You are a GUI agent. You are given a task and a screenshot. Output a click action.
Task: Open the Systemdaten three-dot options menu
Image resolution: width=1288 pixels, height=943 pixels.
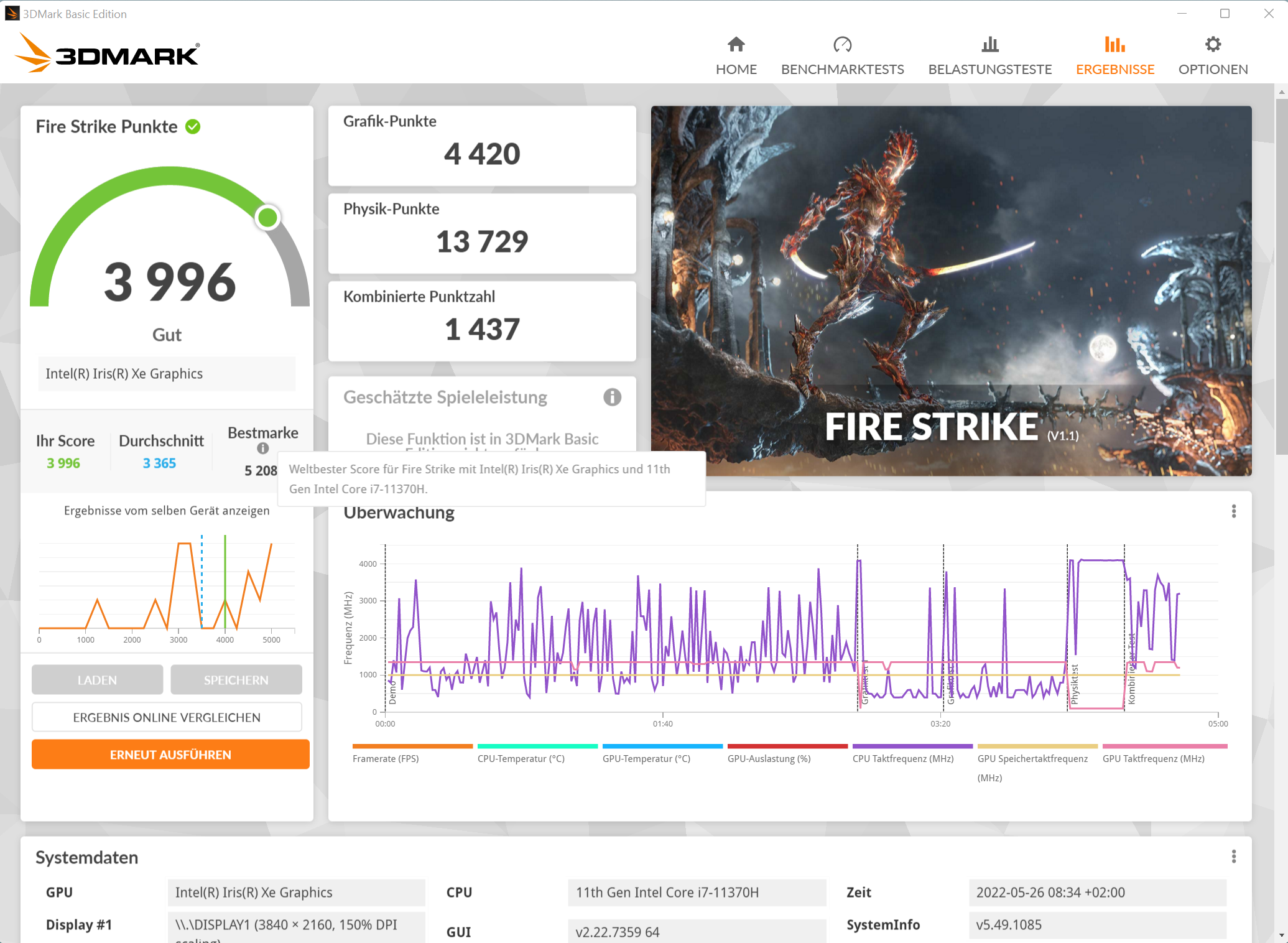(1234, 856)
